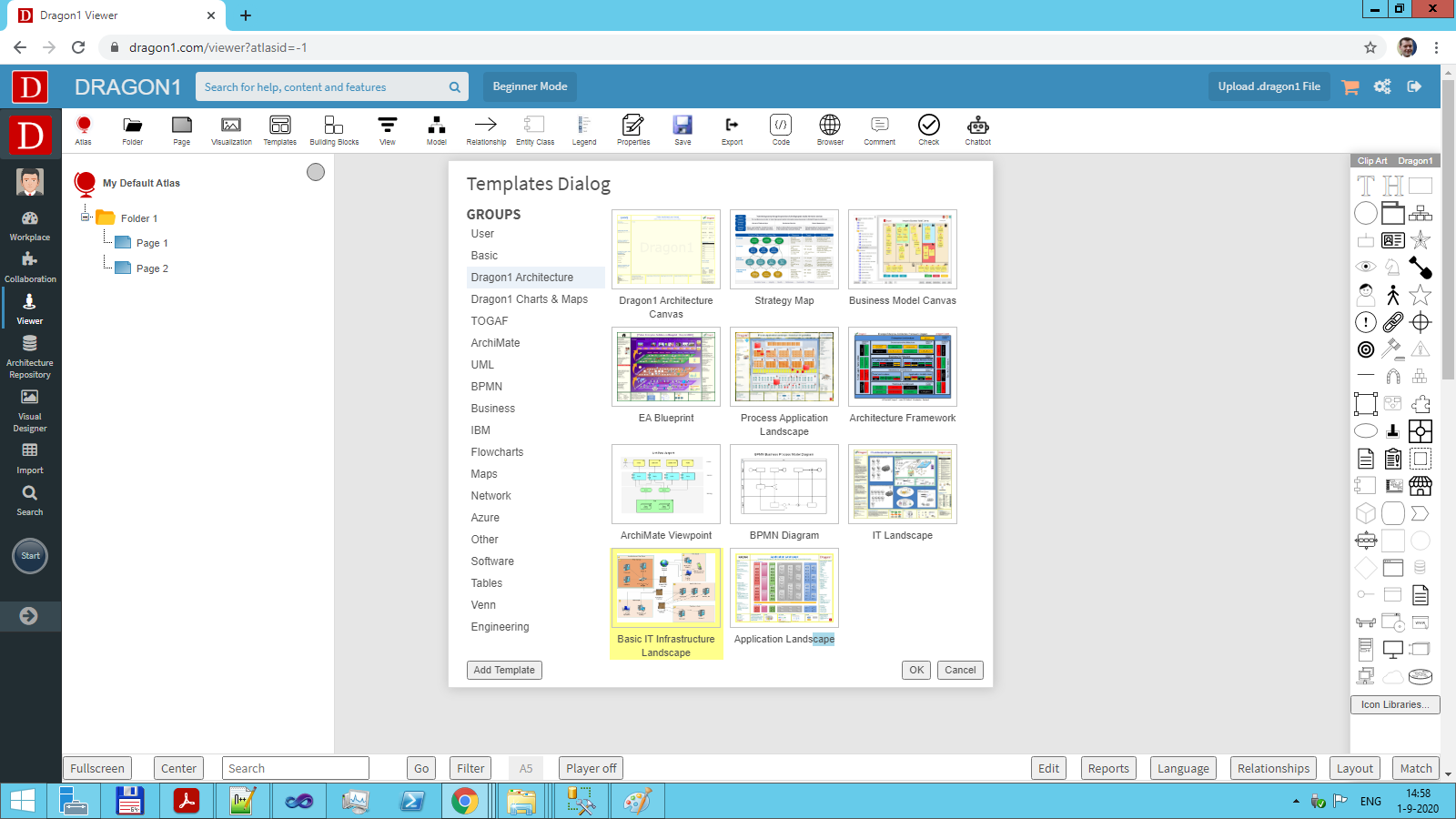This screenshot has height=819, width=1456.
Task: Open the Templates toolbar icon
Action: 280,130
